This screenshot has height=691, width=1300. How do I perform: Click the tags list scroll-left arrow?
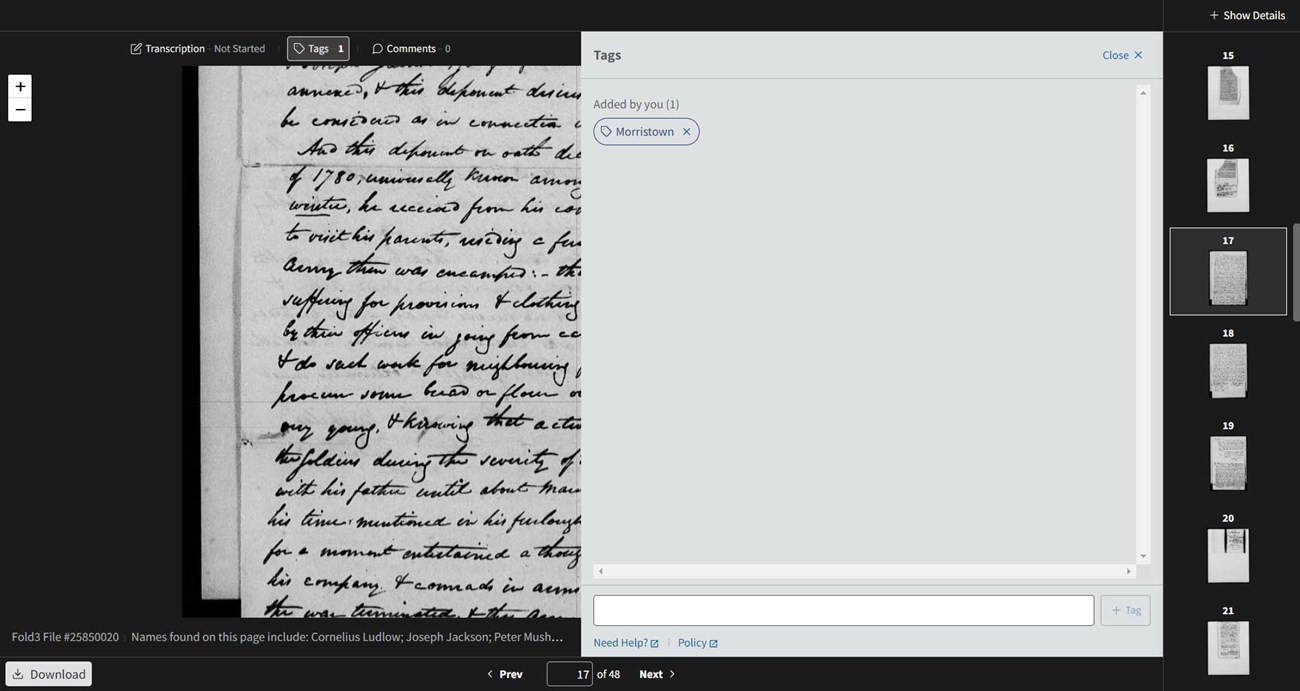[x=600, y=571]
